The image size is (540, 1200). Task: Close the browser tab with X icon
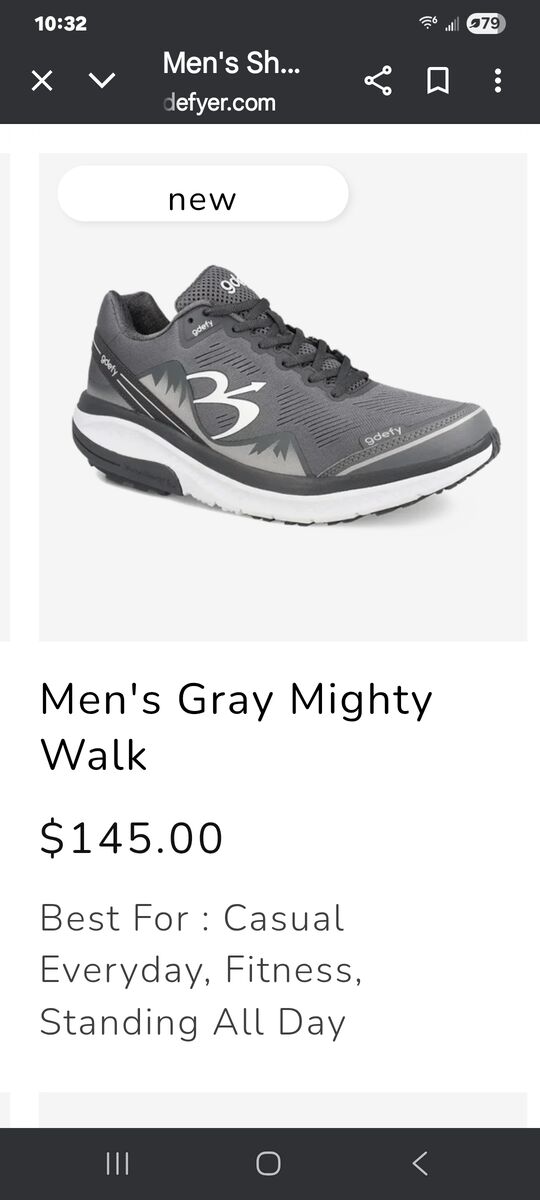coord(42,81)
